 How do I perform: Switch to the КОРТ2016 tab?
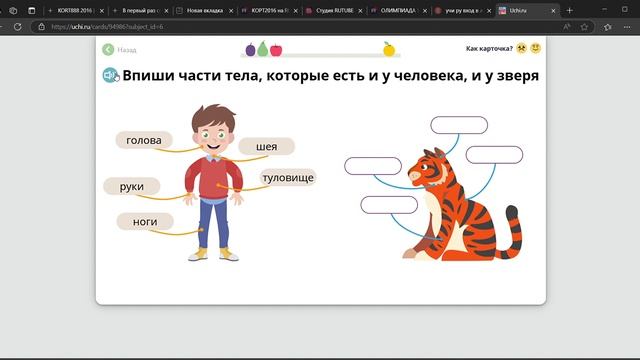(269, 11)
